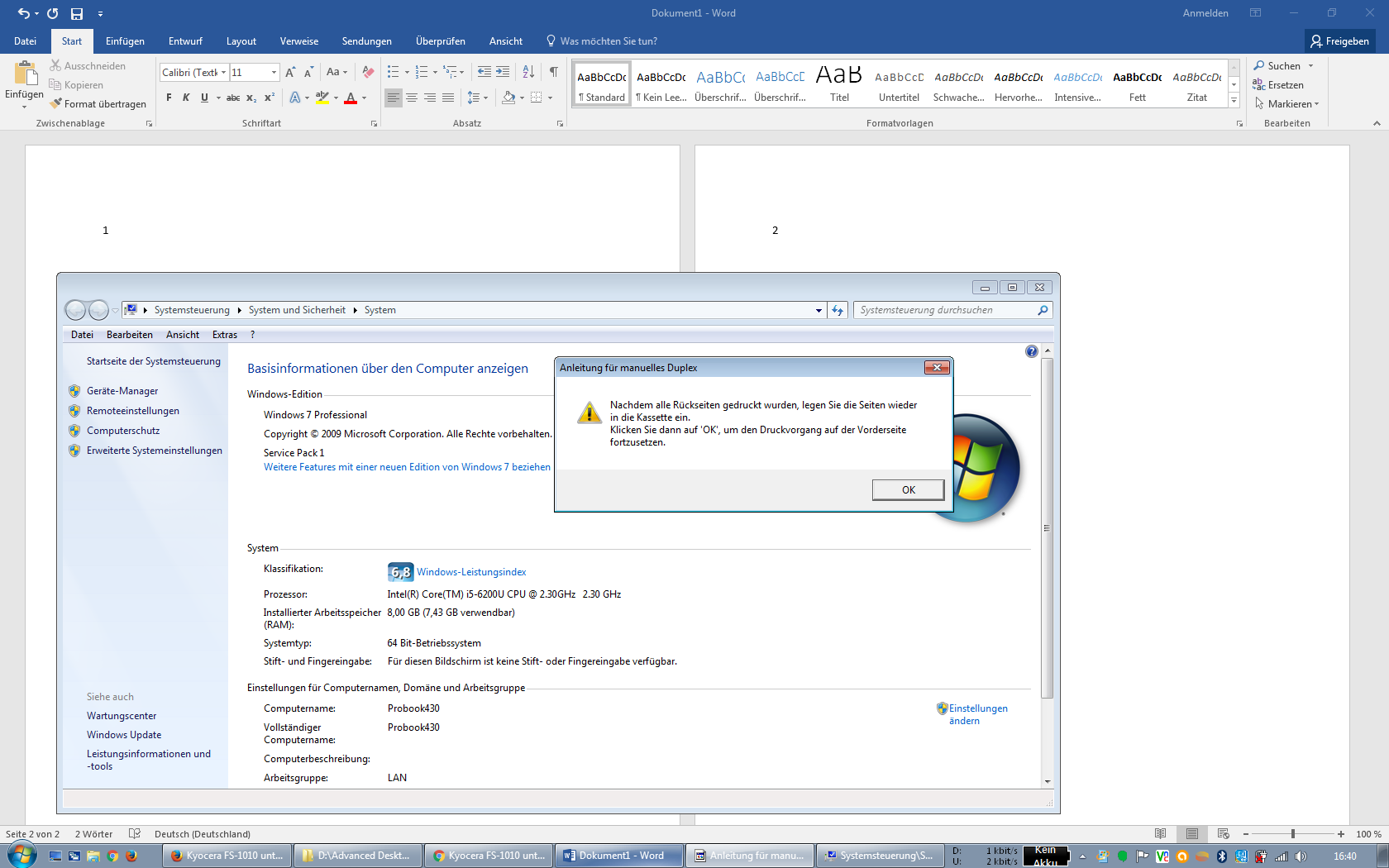The height and width of the screenshot is (868, 1389).
Task: Expand the styles gallery more button
Action: pos(1234,100)
